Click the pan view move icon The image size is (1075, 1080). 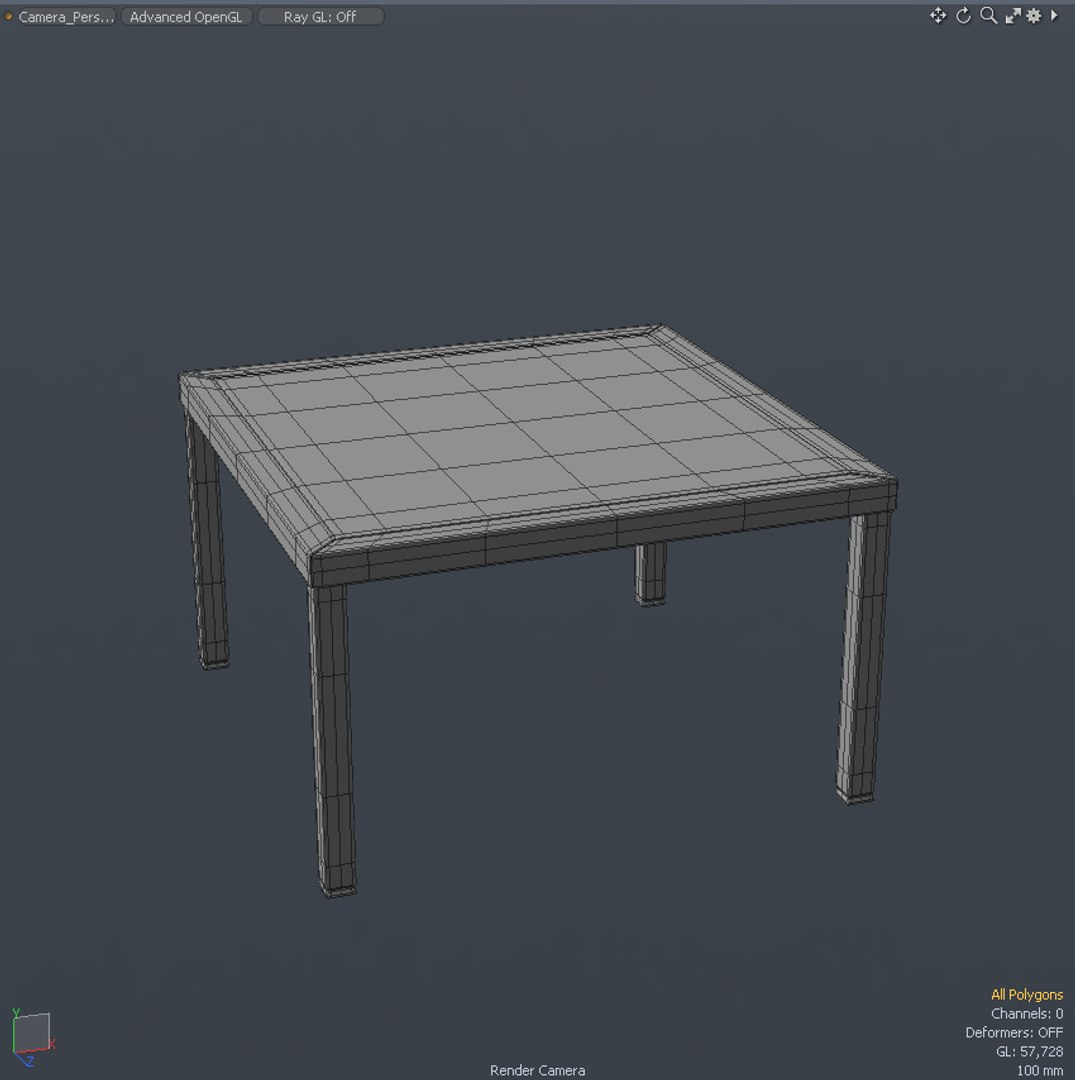(x=938, y=16)
